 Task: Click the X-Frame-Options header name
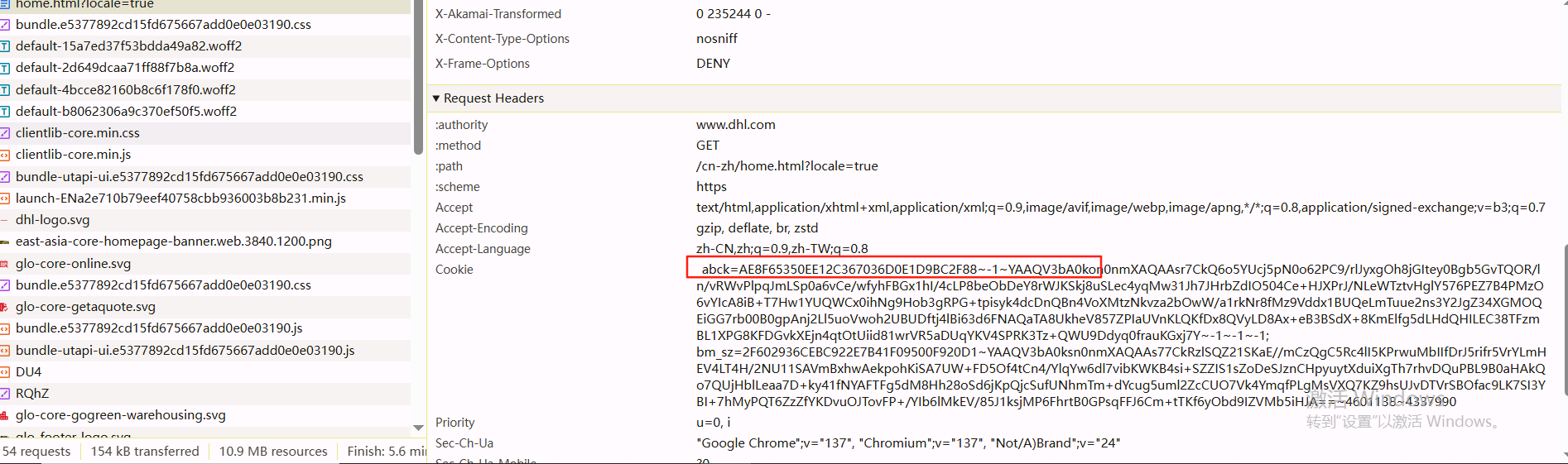pyautogui.click(x=483, y=64)
